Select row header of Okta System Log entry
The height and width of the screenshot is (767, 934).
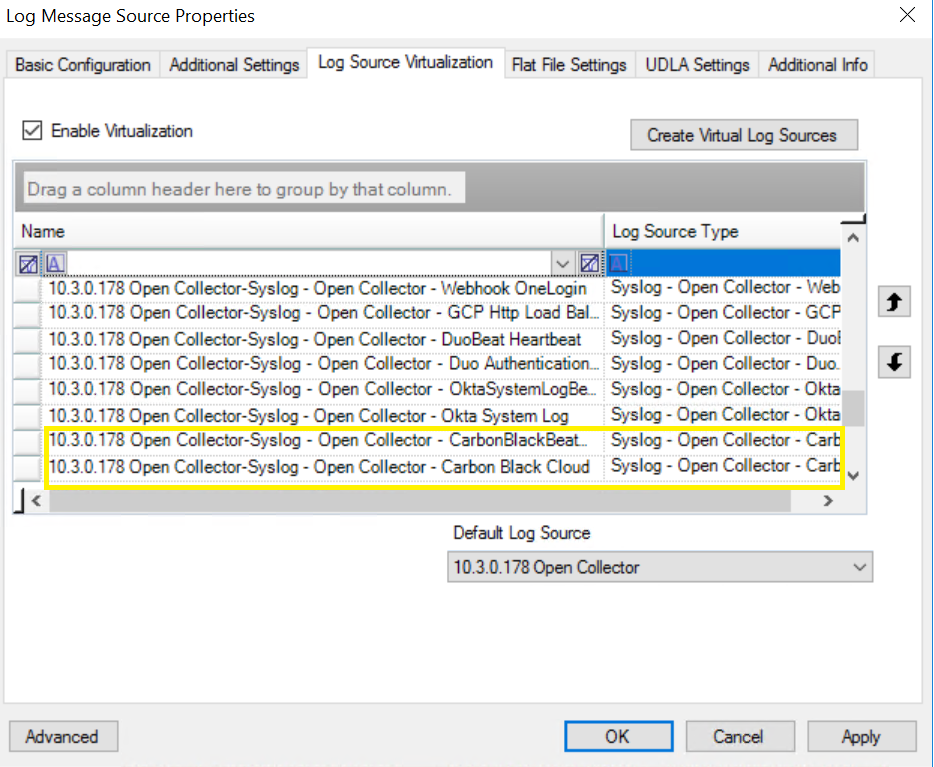pyautogui.click(x=30, y=415)
